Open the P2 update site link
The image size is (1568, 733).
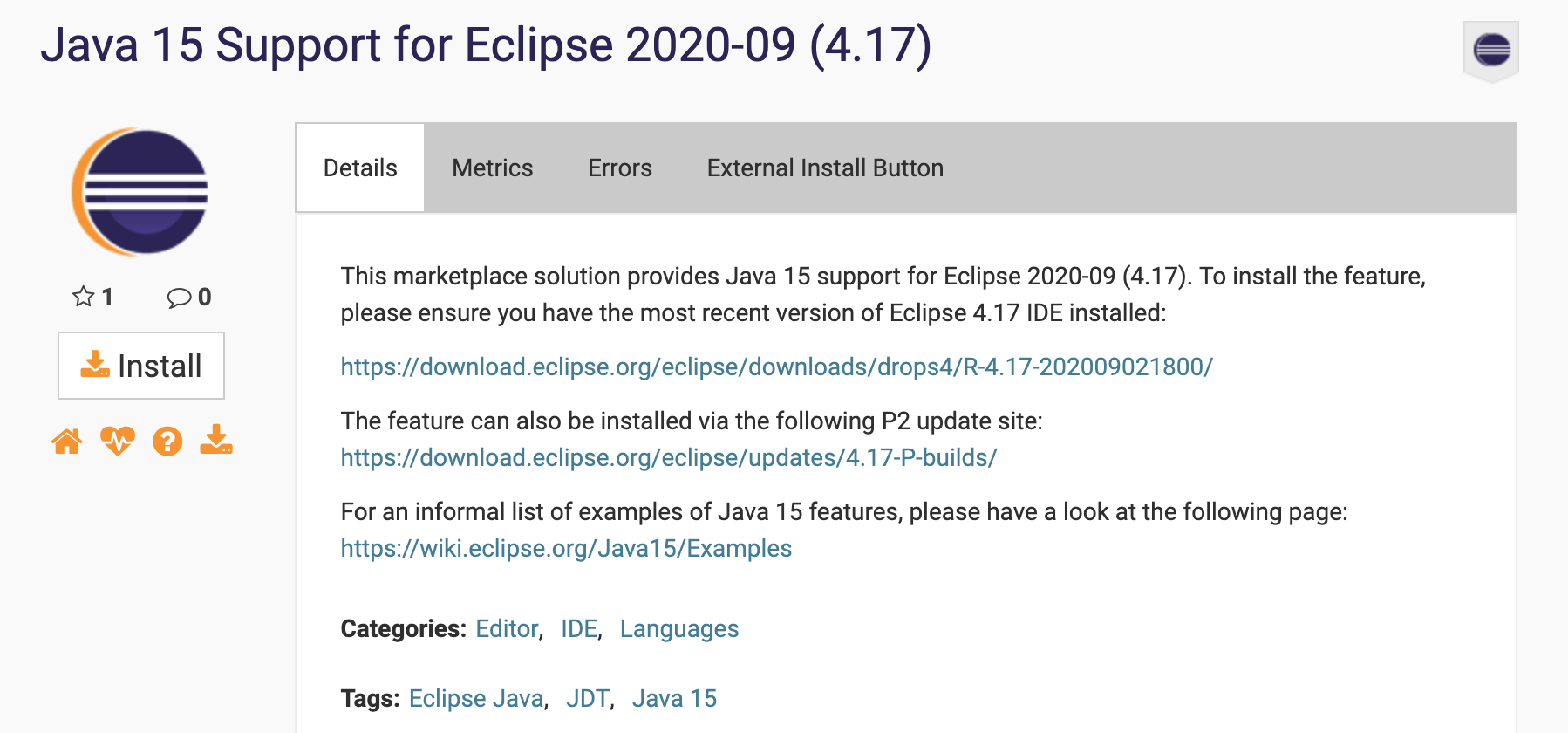click(x=668, y=456)
